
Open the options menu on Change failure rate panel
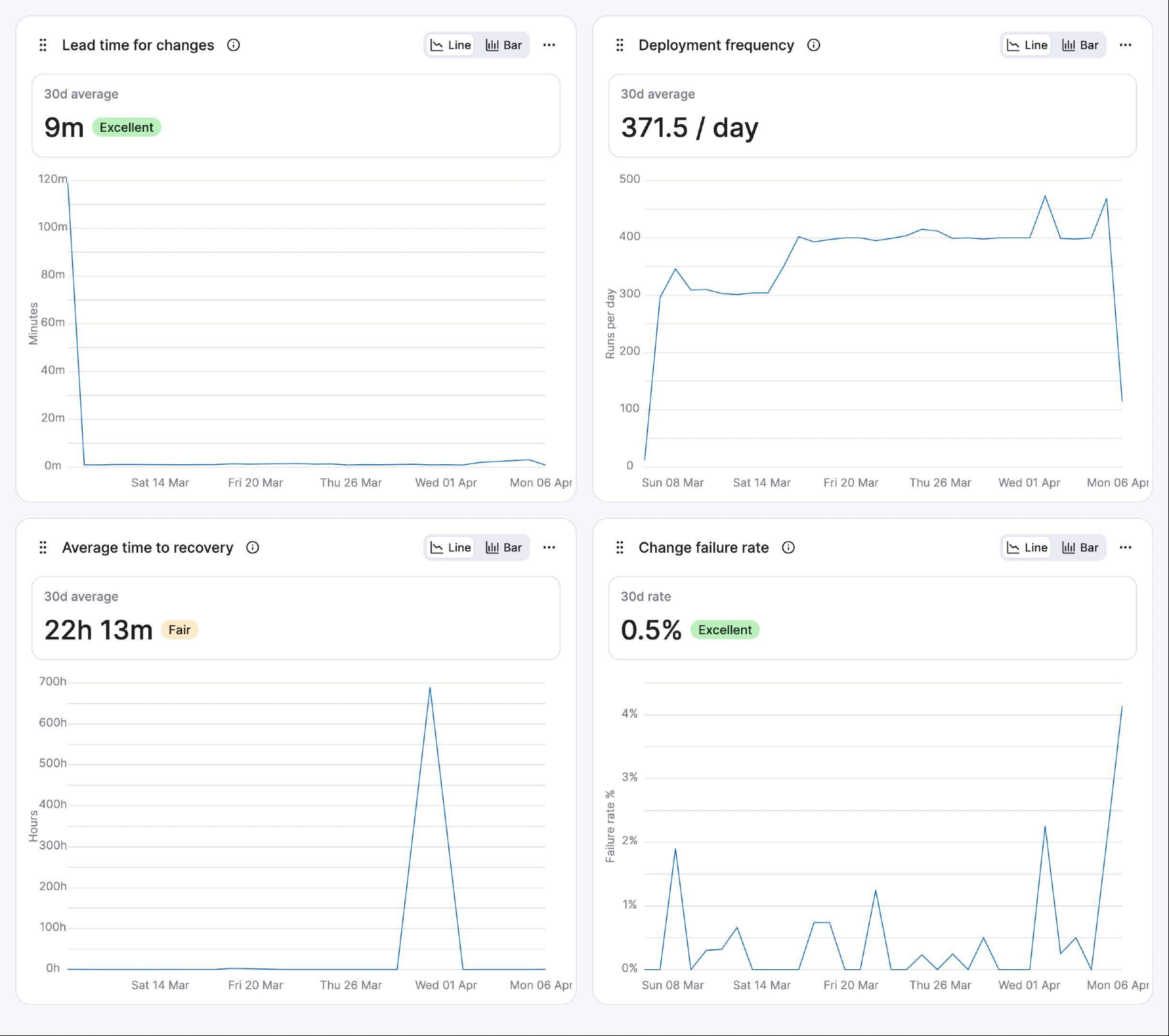pyautogui.click(x=1126, y=547)
